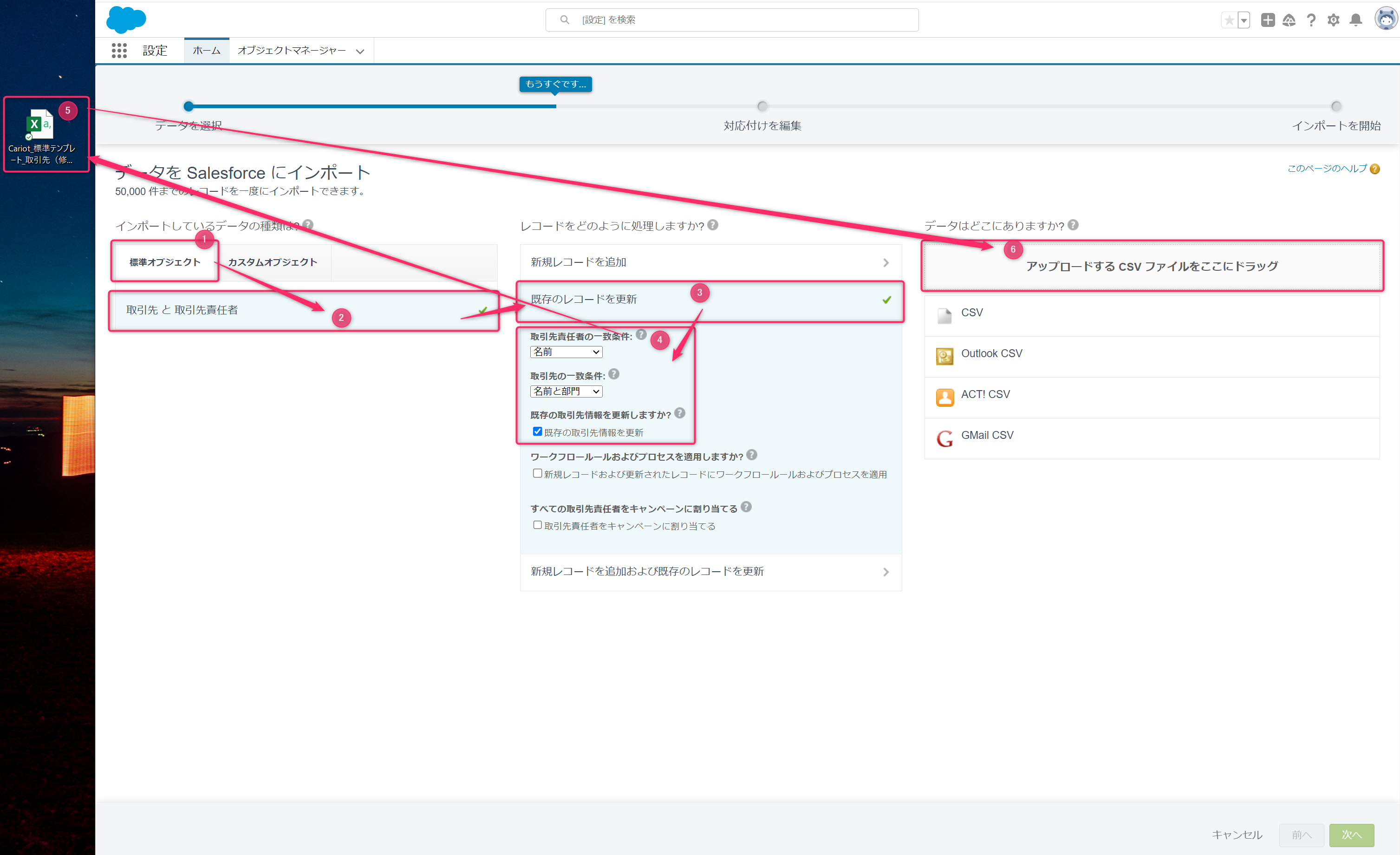
Task: Click the CSV upload drop zone
Action: tap(1152, 266)
